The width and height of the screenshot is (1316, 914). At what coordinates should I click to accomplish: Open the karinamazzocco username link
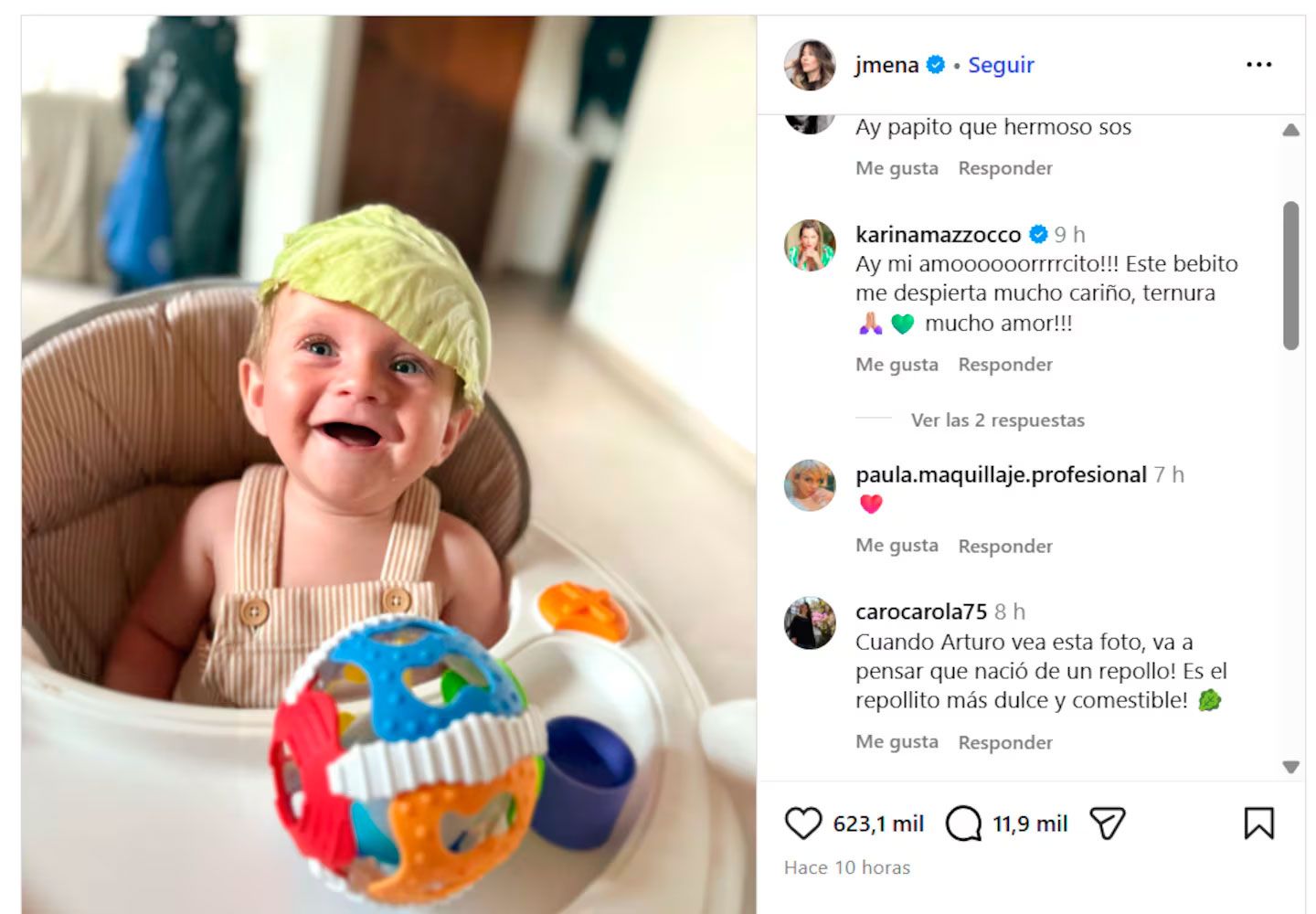pos(938,235)
